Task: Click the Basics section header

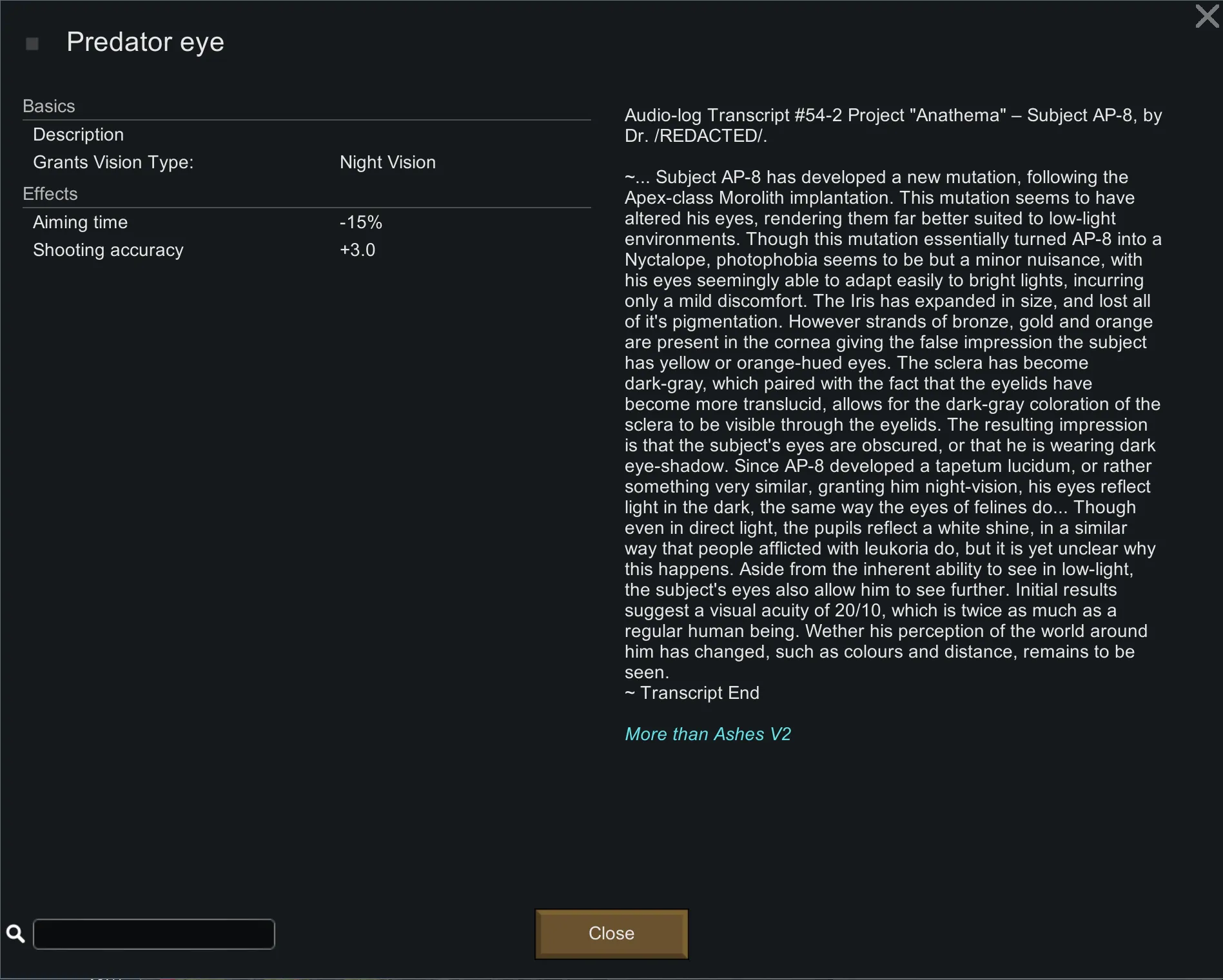Action: [x=49, y=106]
